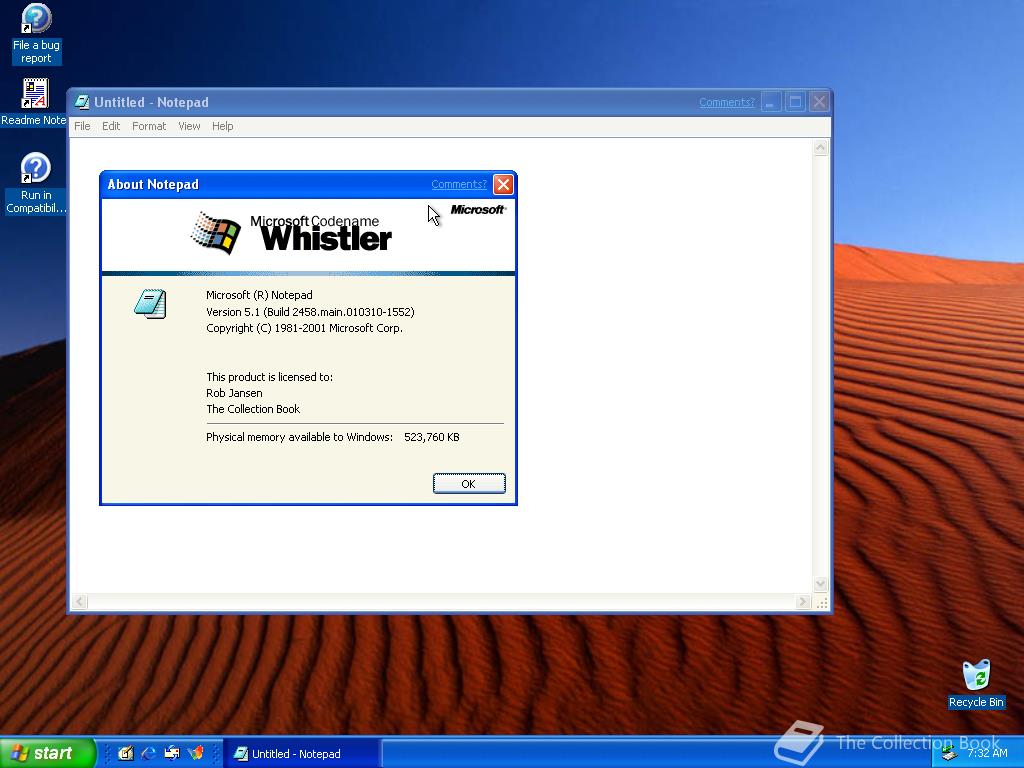The width and height of the screenshot is (1024, 768).
Task: Open the File menu in Notepad
Action: tap(82, 126)
